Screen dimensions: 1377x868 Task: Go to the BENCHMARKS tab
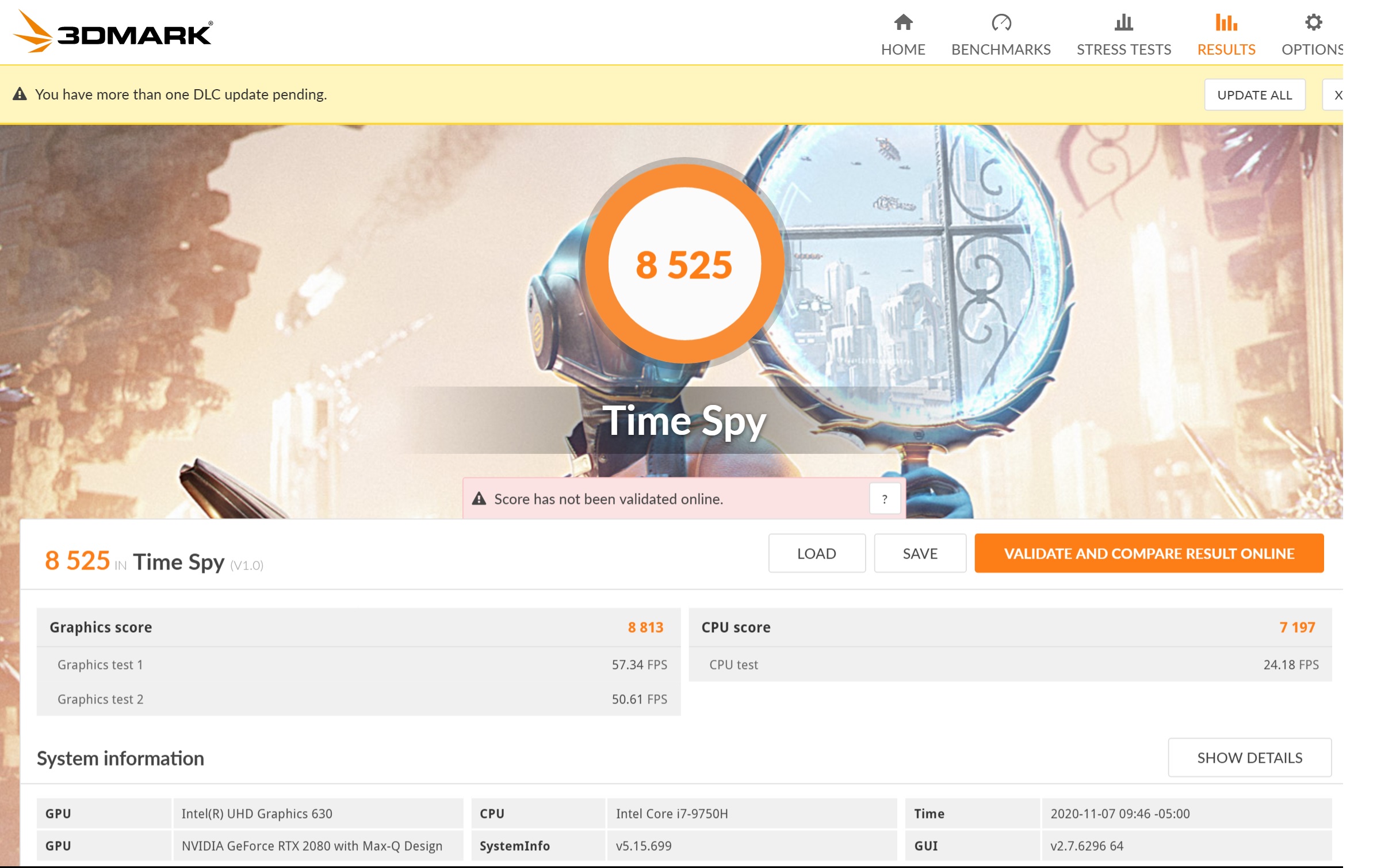point(1001,35)
